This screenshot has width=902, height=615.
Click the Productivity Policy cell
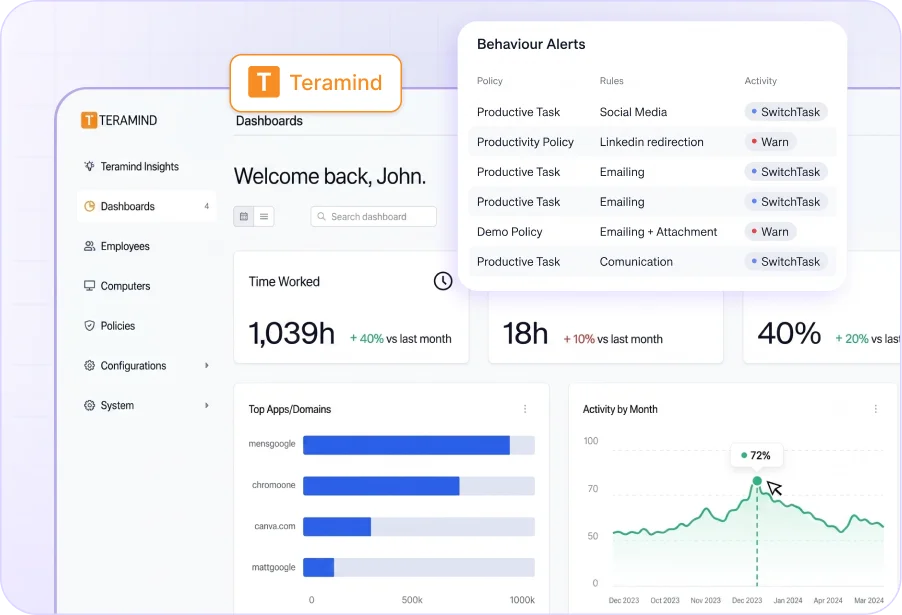click(x=525, y=142)
